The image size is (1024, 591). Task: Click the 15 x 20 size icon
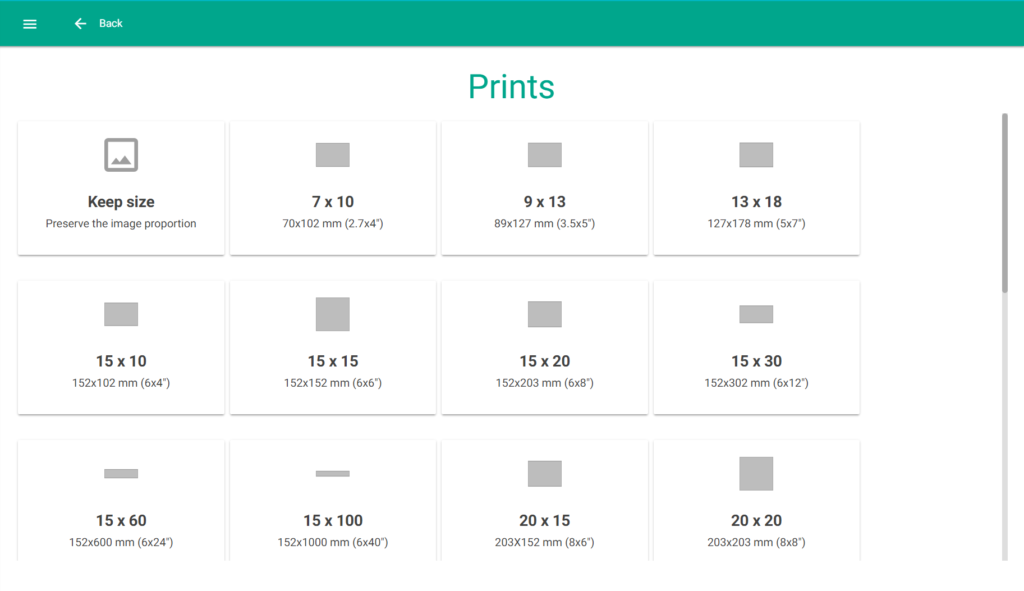[545, 314]
